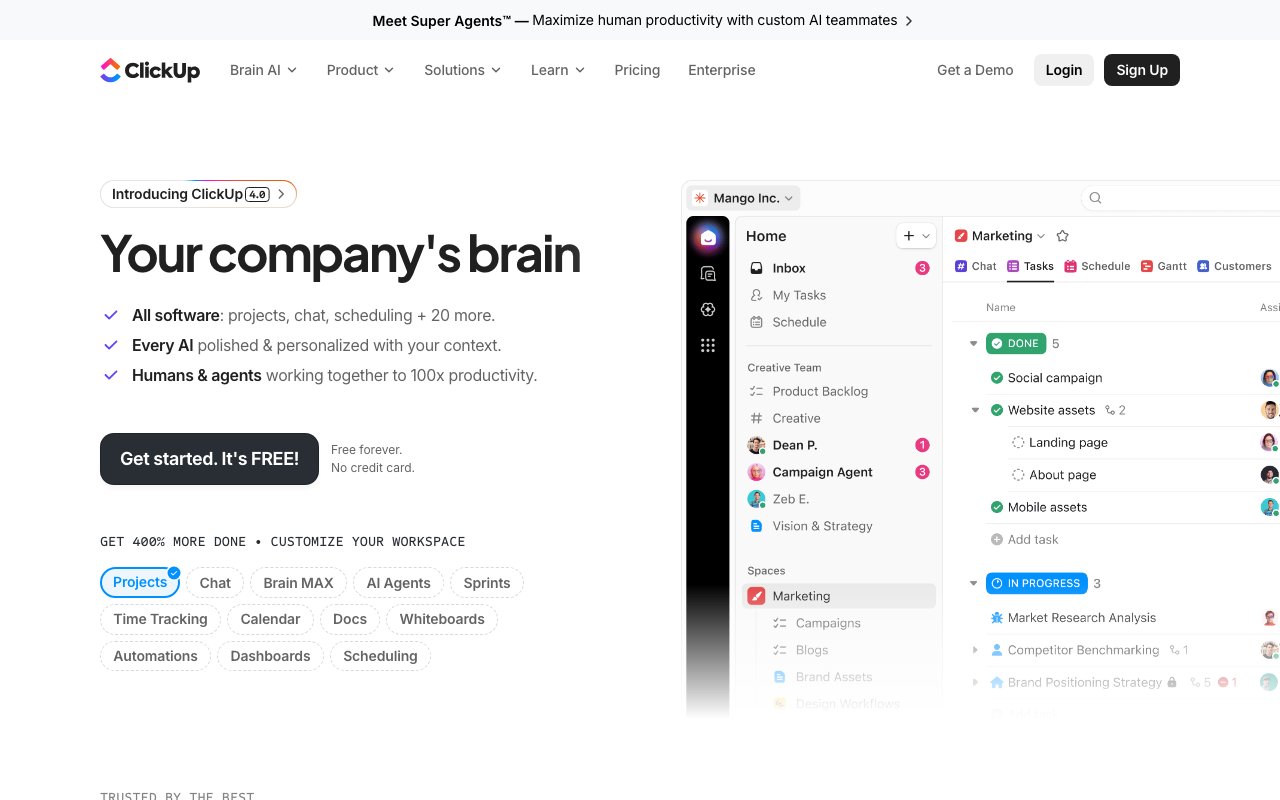Image resolution: width=1280 pixels, height=800 pixels.
Task: Click the Mango Inc. workspace logo icon
Action: point(699,198)
